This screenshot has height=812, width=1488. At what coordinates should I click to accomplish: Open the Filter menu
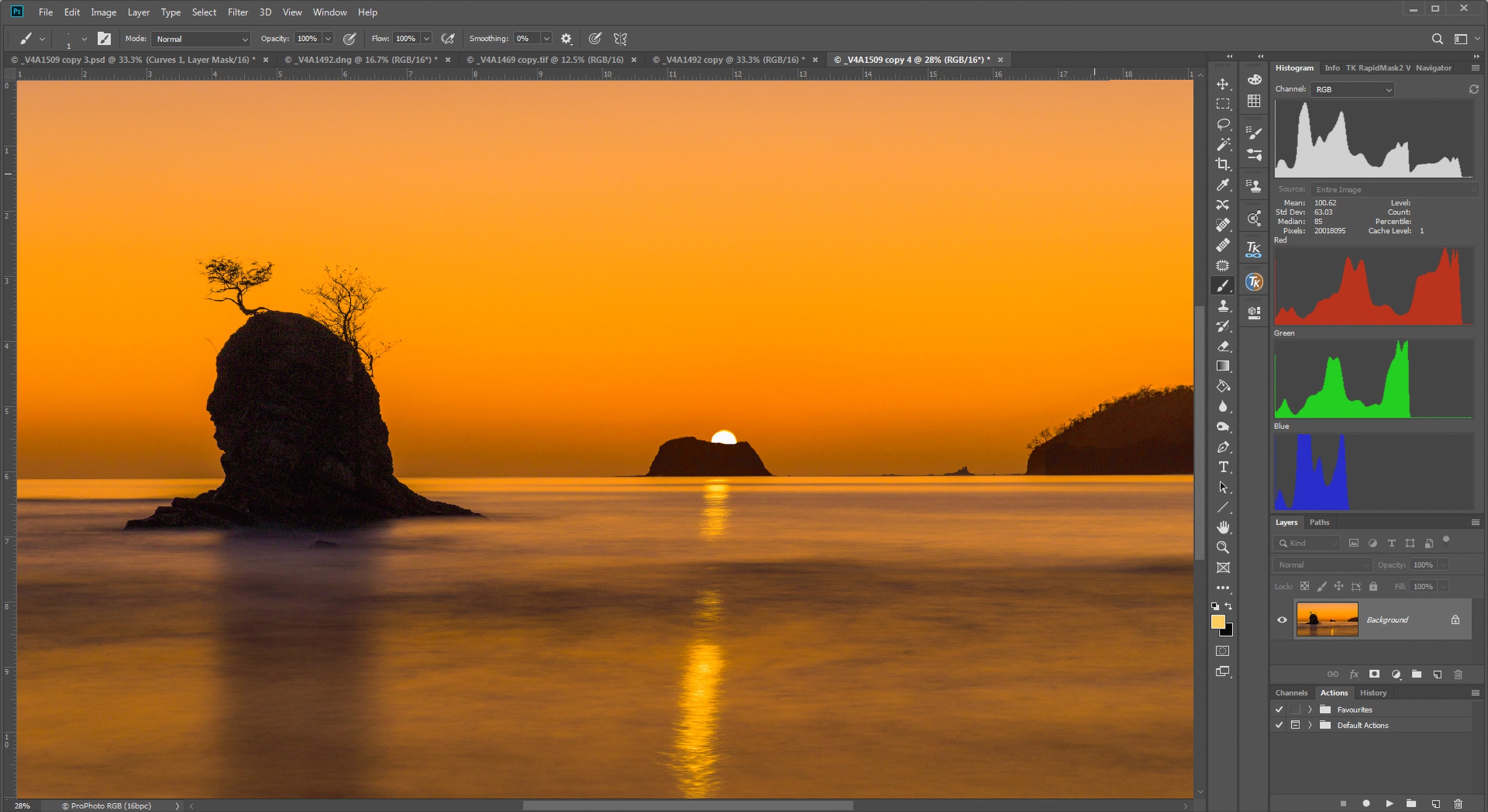coord(237,12)
